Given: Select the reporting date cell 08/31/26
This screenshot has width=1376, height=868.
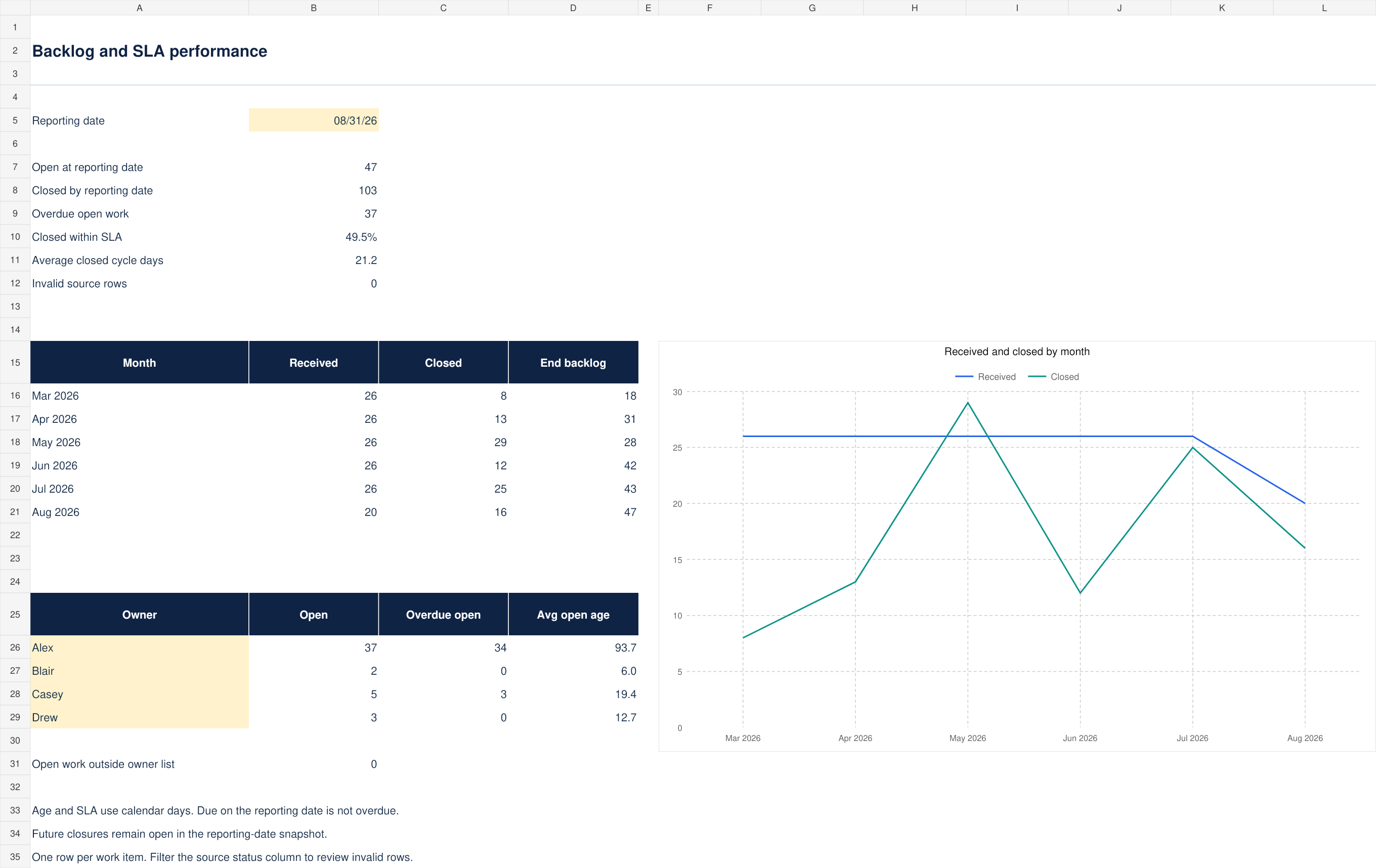Looking at the screenshot, I should (x=313, y=120).
